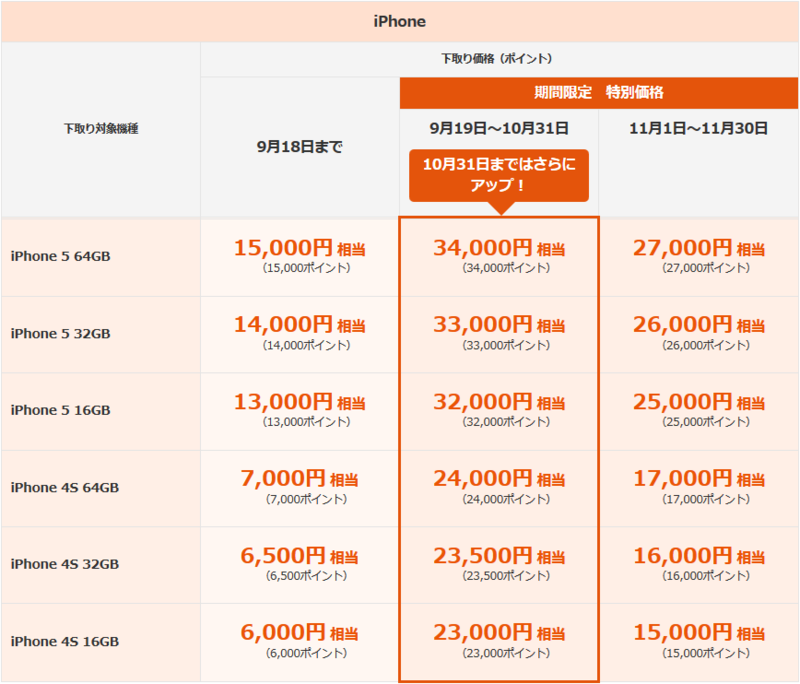Click the "下取り対象機種" header cell
The image size is (800, 684).
pyautogui.click(x=101, y=129)
